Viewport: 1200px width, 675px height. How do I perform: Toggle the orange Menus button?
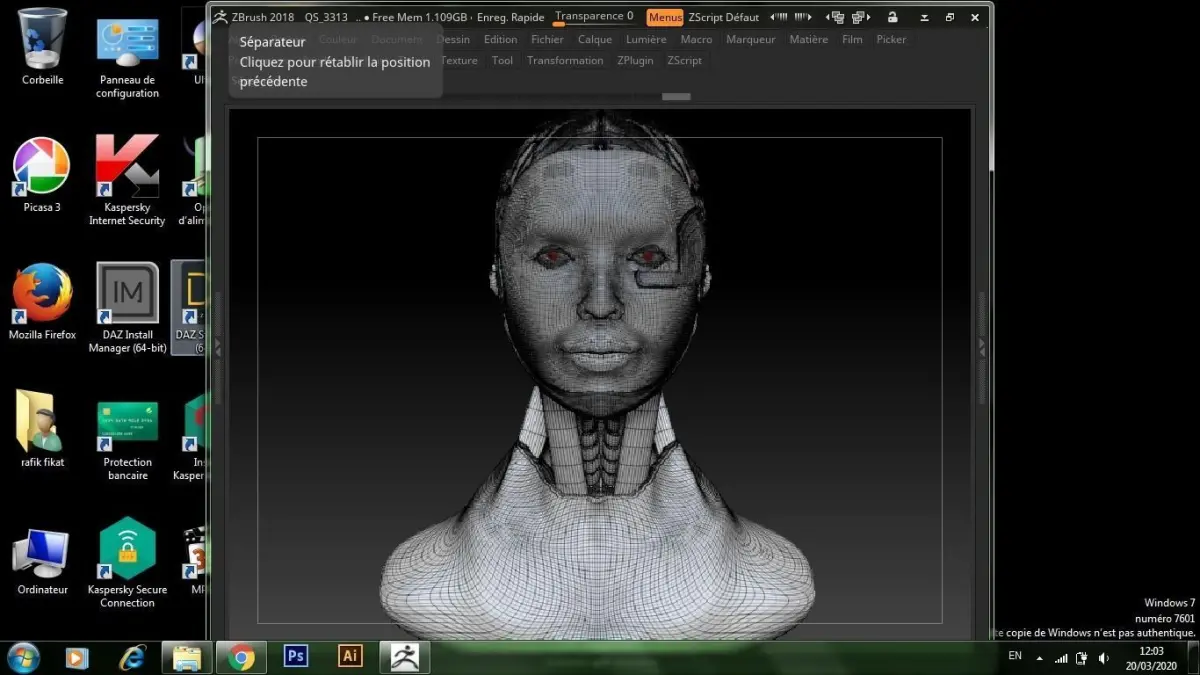click(x=665, y=17)
